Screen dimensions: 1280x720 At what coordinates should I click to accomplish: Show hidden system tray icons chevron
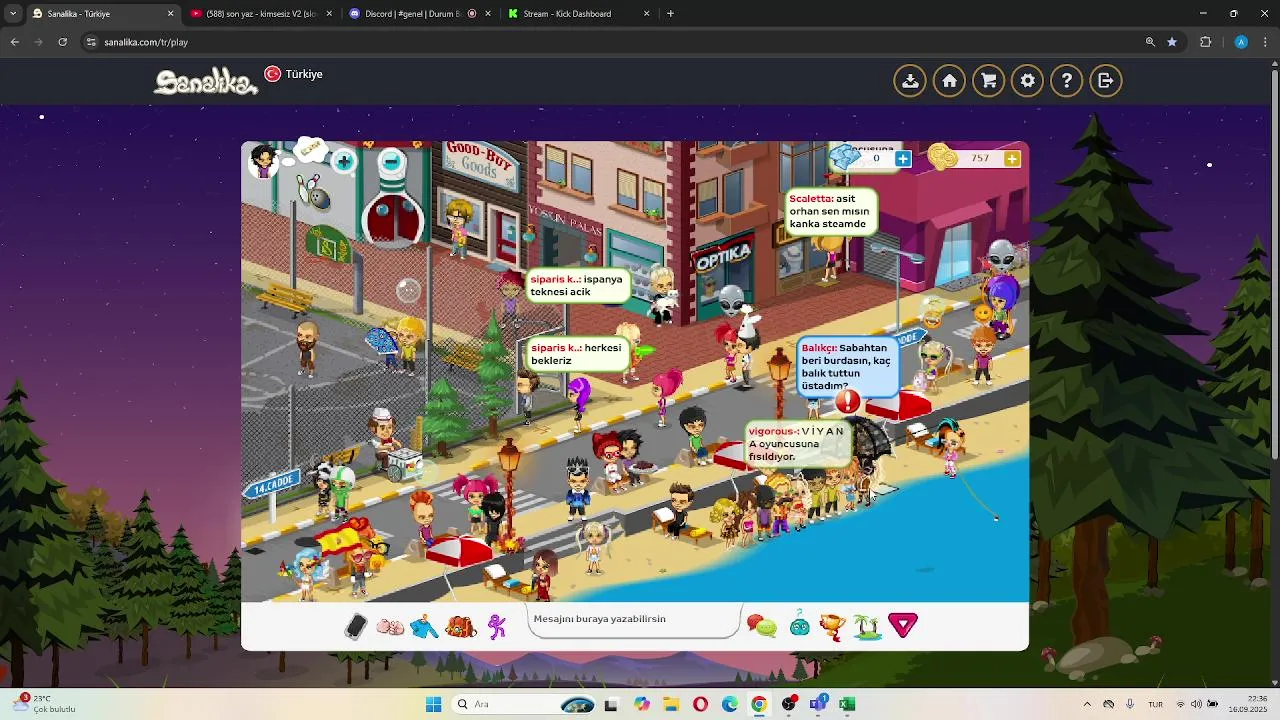pyautogui.click(x=1087, y=704)
